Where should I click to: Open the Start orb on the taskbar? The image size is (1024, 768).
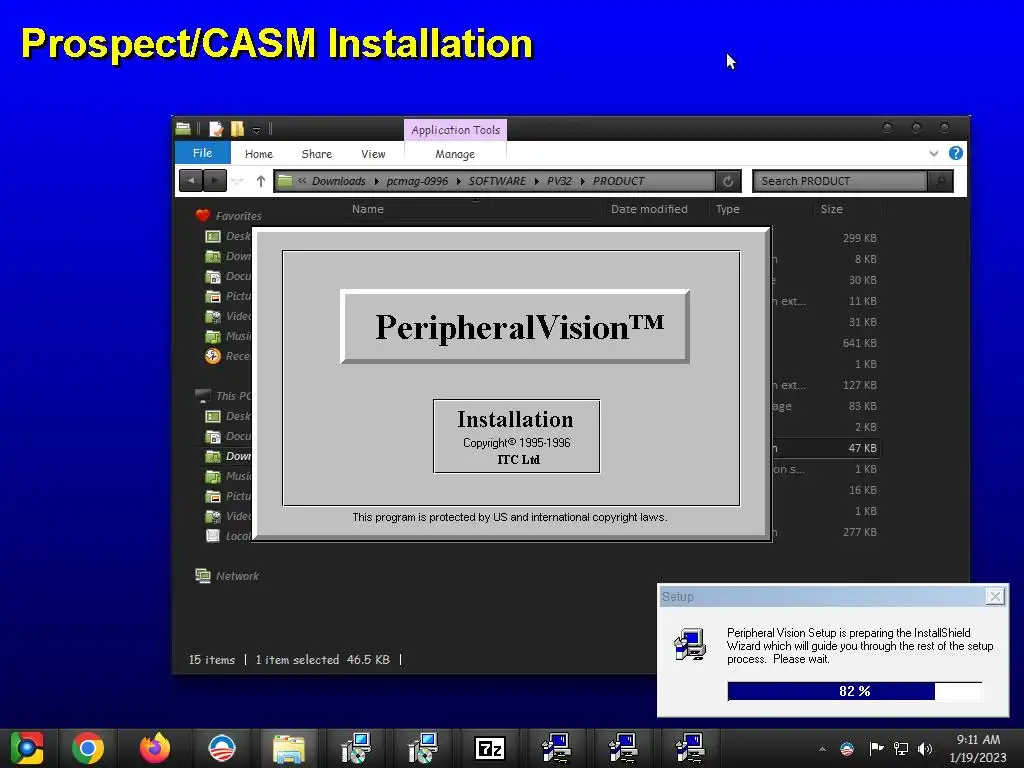(x=26, y=748)
